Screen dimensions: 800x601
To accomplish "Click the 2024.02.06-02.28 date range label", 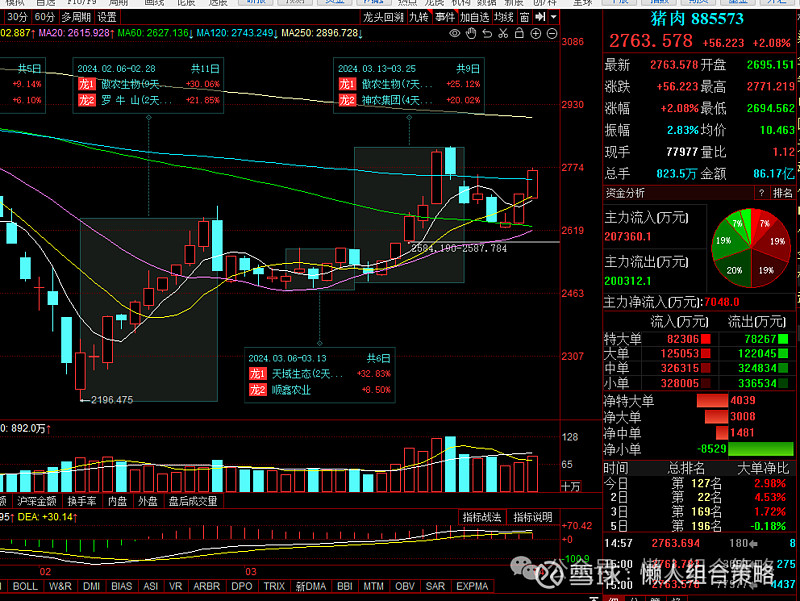I will [x=116, y=68].
